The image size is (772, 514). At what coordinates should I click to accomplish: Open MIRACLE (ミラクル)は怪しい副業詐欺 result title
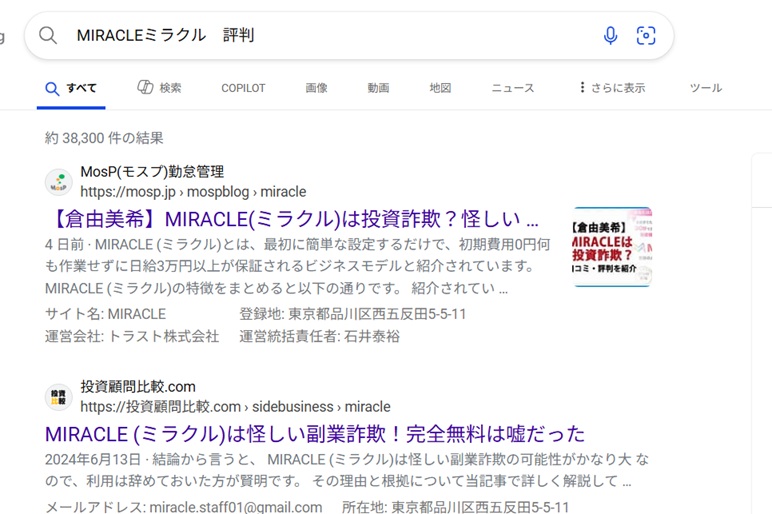coord(315,434)
